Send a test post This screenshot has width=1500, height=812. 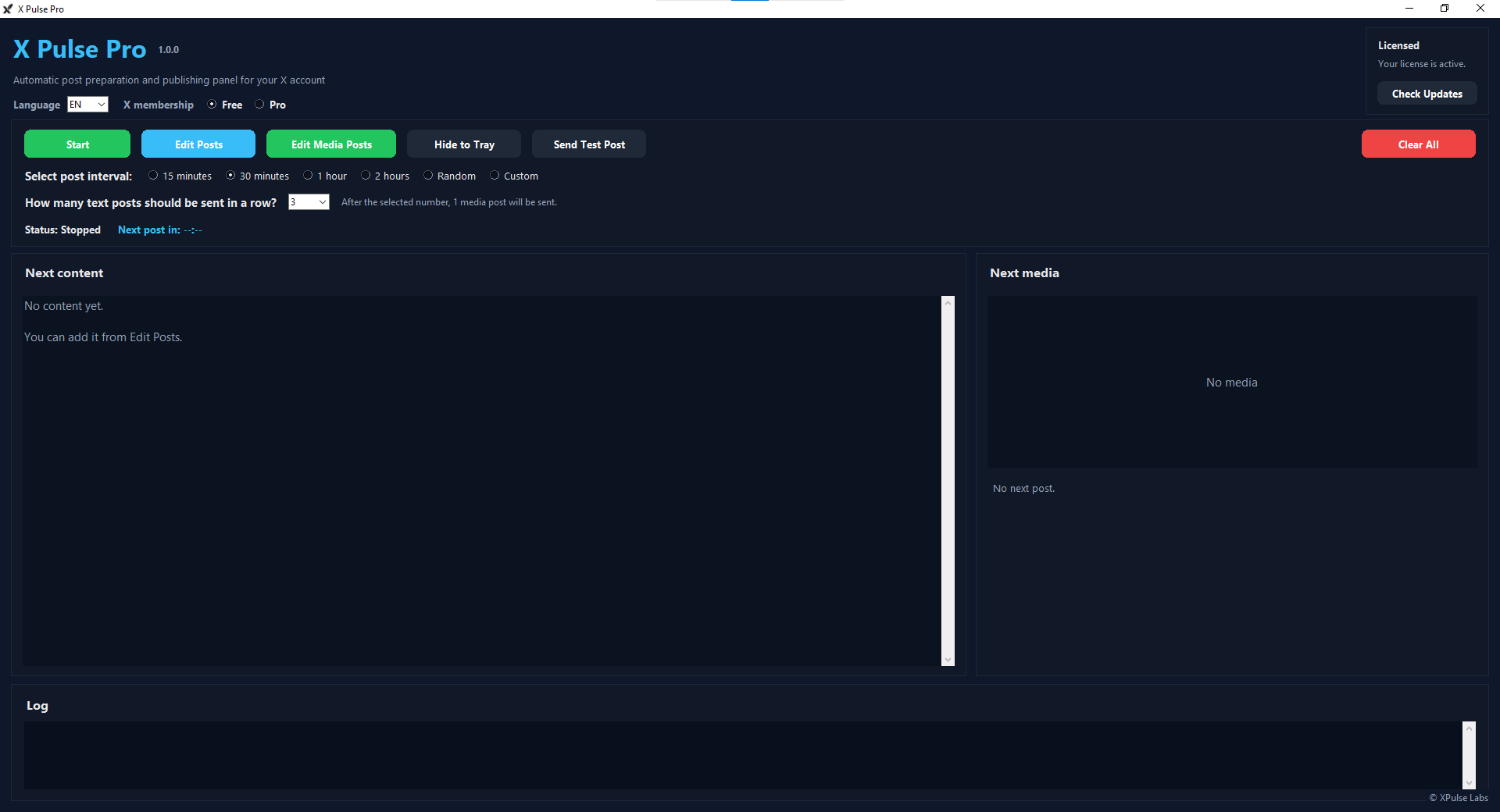point(589,144)
